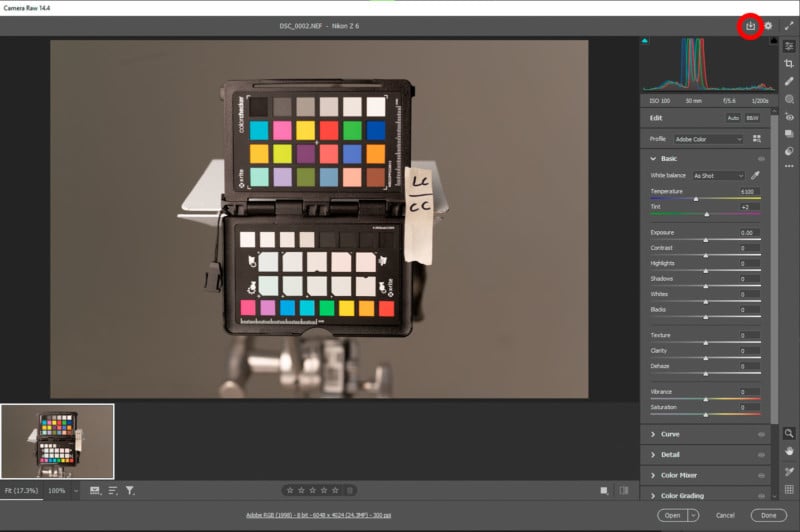Open Camera Raw preferences gear icon
800x532 pixels.
(x=769, y=26)
